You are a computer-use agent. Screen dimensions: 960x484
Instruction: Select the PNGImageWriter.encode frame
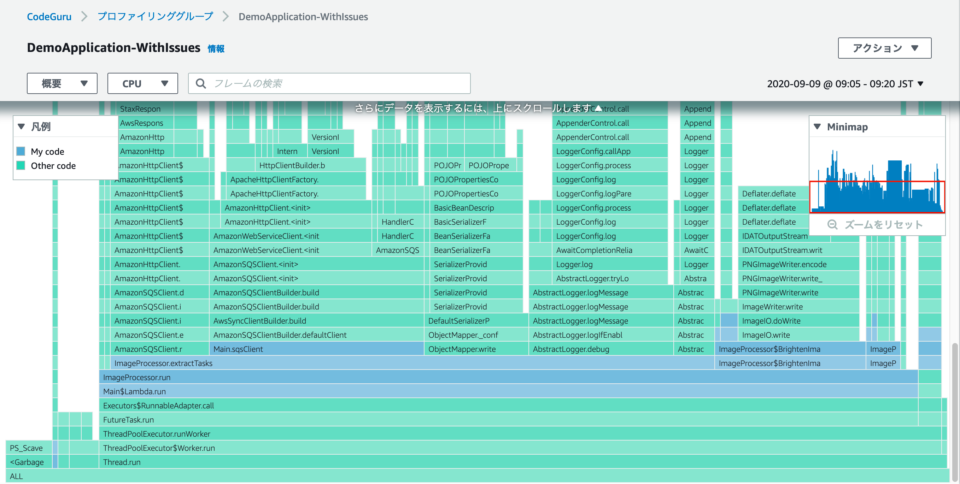point(801,264)
